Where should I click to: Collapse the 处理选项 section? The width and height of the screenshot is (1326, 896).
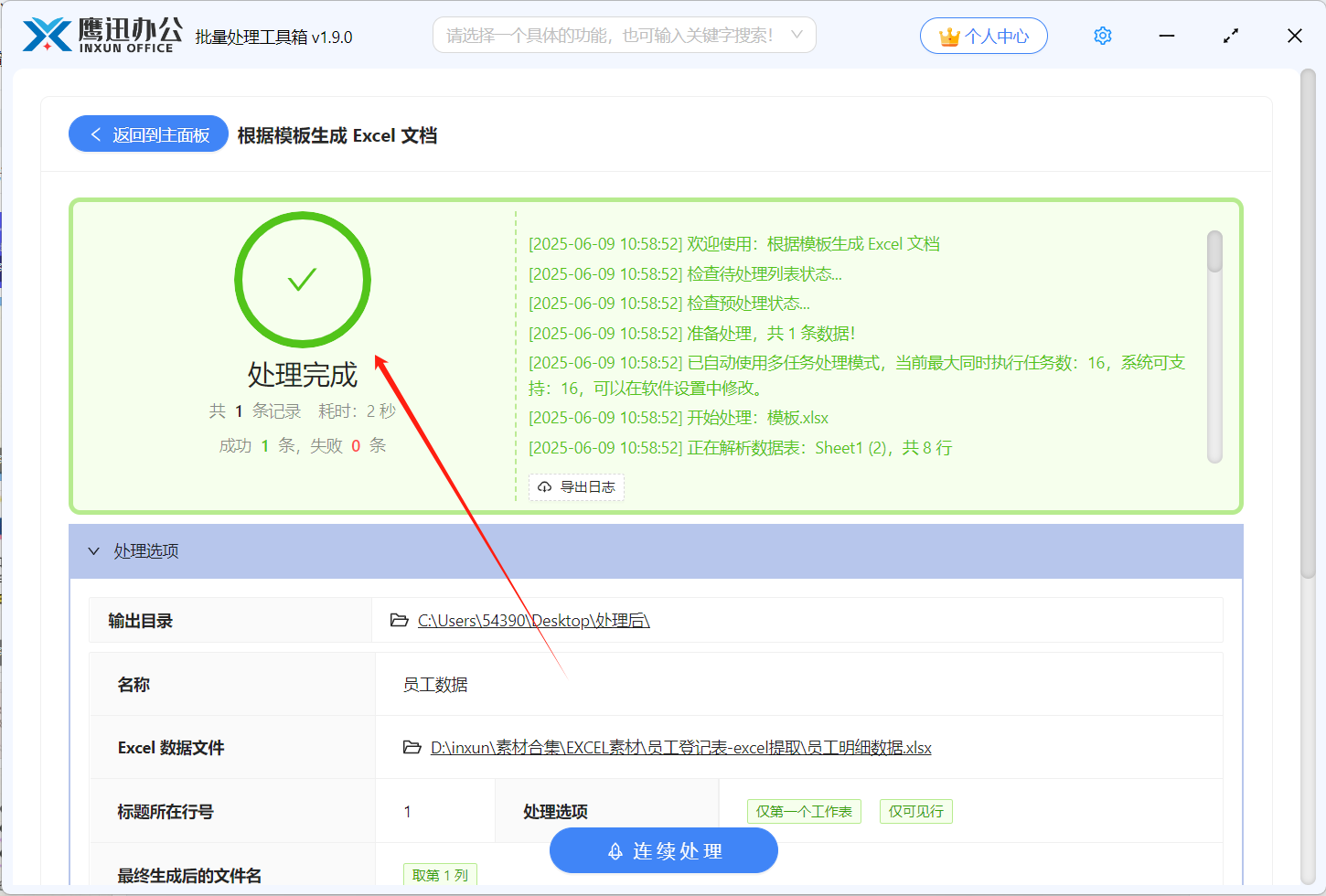click(x=94, y=551)
